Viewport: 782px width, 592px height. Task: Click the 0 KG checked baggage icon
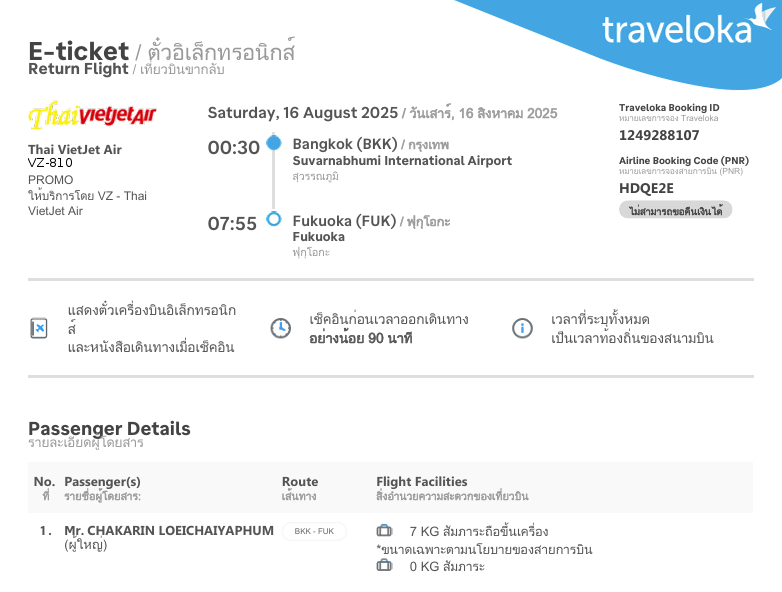click(x=385, y=566)
